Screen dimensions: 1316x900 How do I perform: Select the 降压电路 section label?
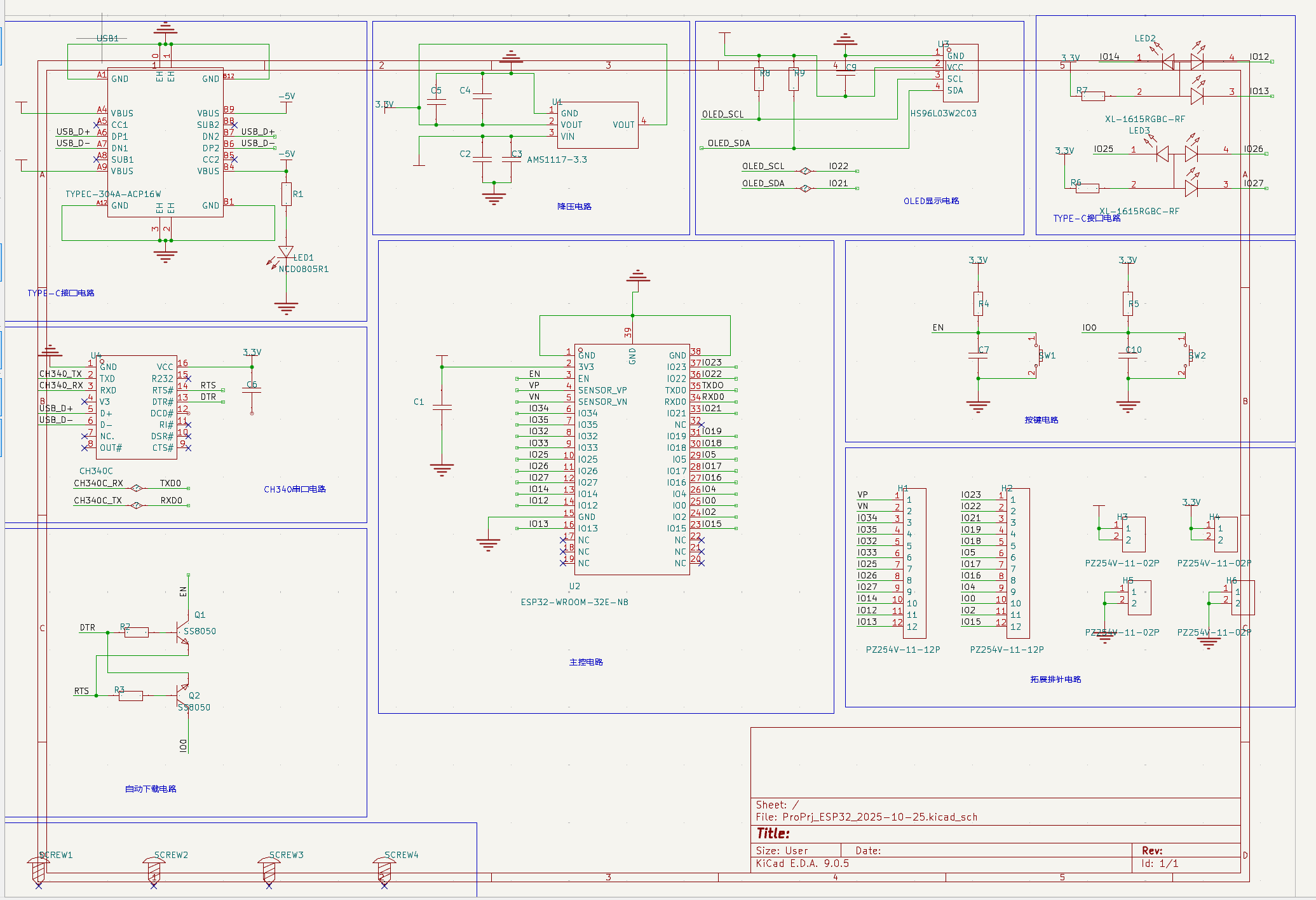tap(574, 207)
